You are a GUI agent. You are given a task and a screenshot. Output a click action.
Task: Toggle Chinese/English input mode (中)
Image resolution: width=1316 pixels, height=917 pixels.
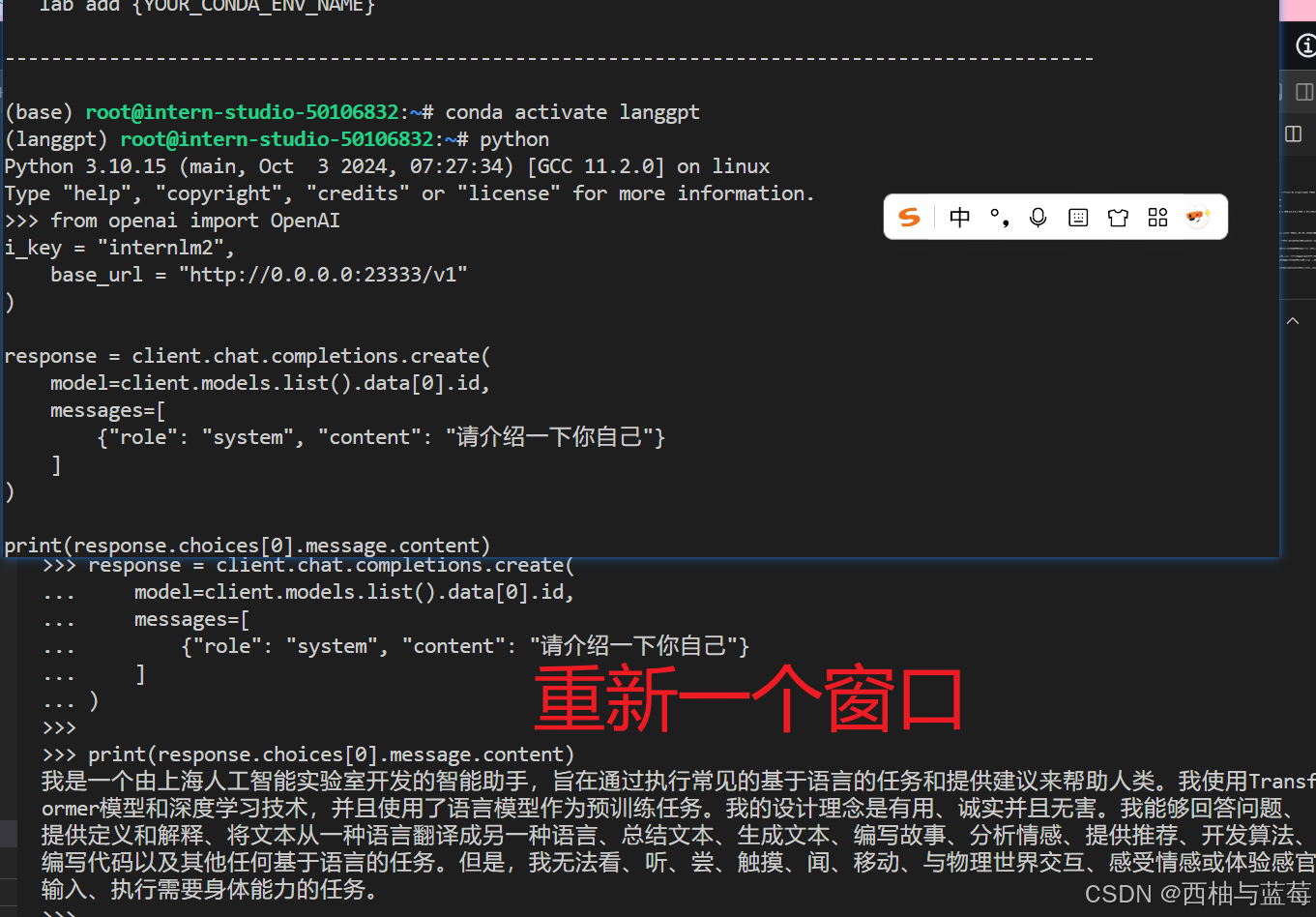coord(959,217)
